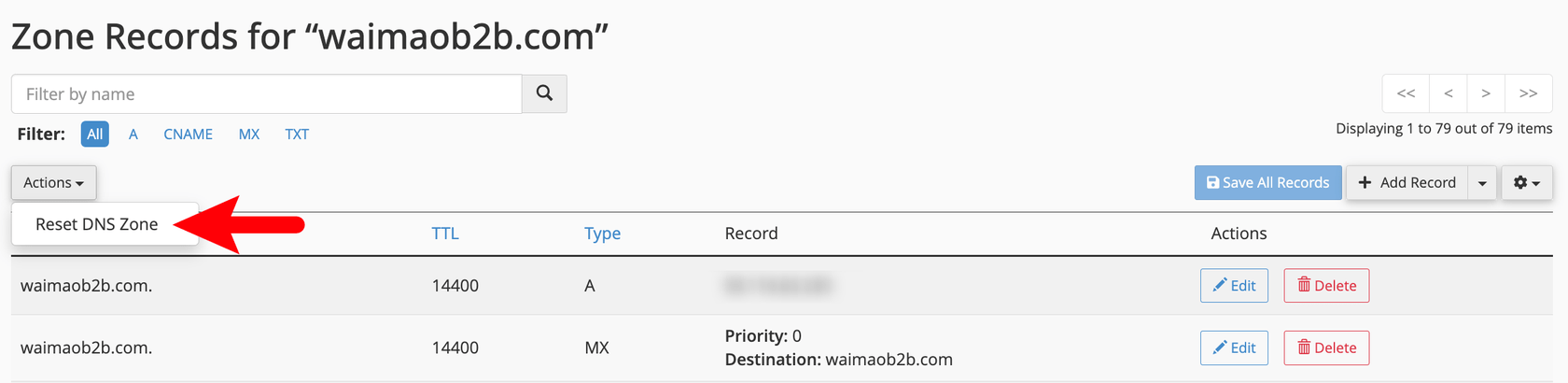Focus the Filter by name field
1568x383 pixels.
(x=266, y=94)
